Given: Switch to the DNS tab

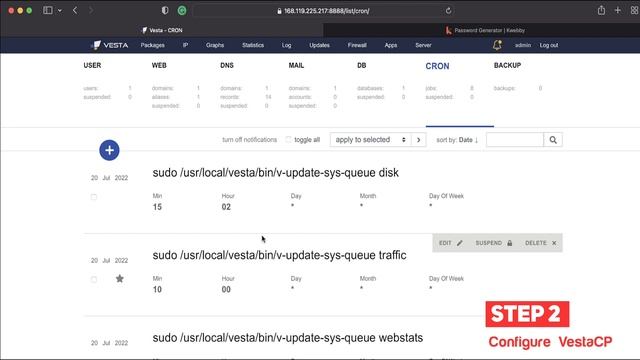Looking at the screenshot, I should tap(227, 65).
